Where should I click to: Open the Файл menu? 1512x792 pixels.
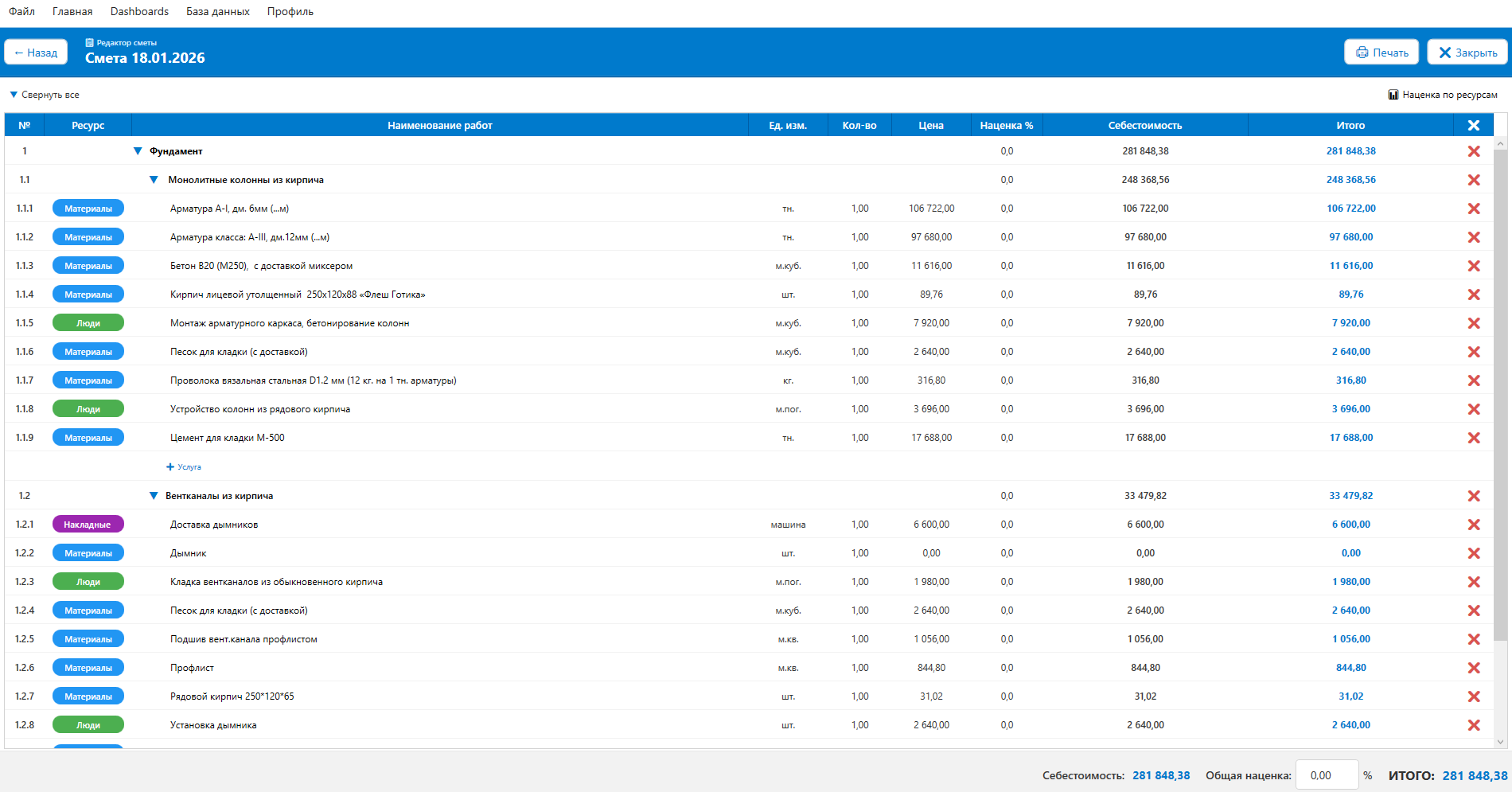coord(21,12)
